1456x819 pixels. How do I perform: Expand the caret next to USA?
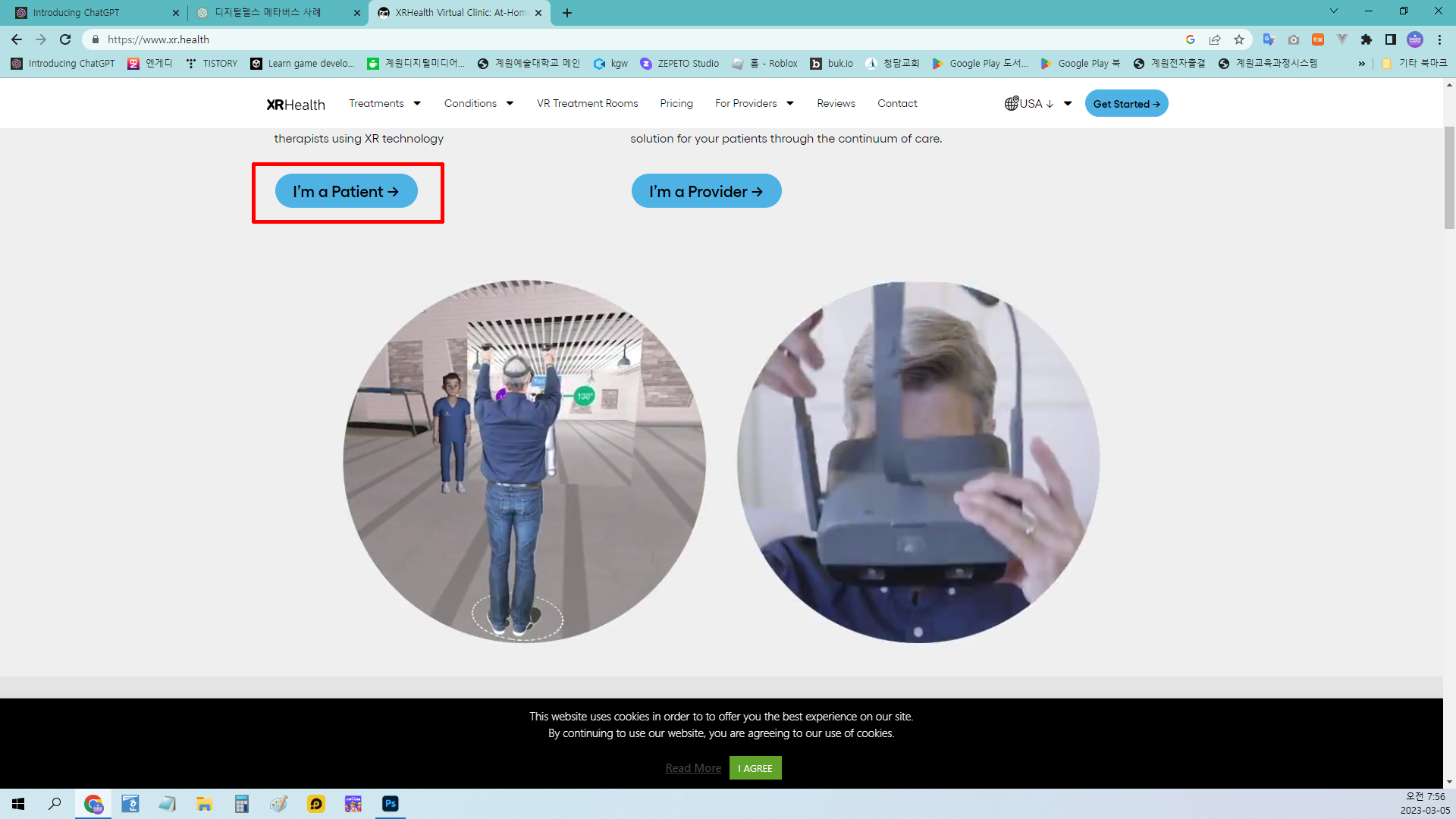pos(1068,104)
